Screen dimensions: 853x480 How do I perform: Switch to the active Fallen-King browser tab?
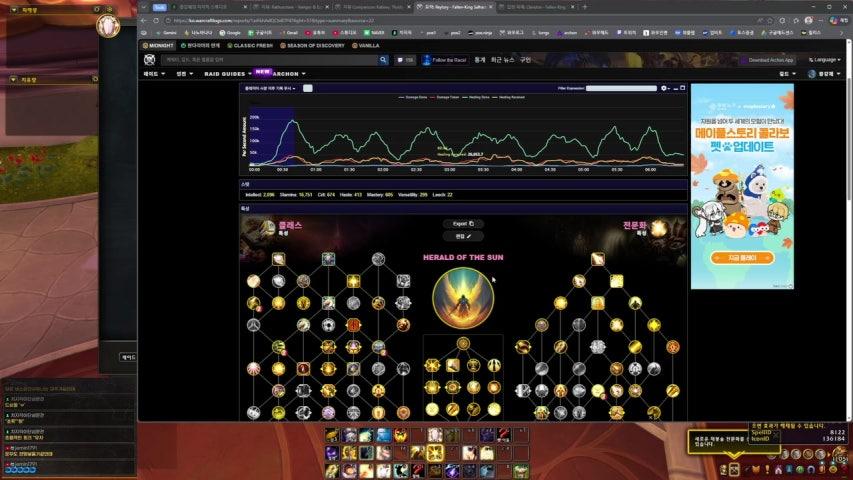(455, 7)
